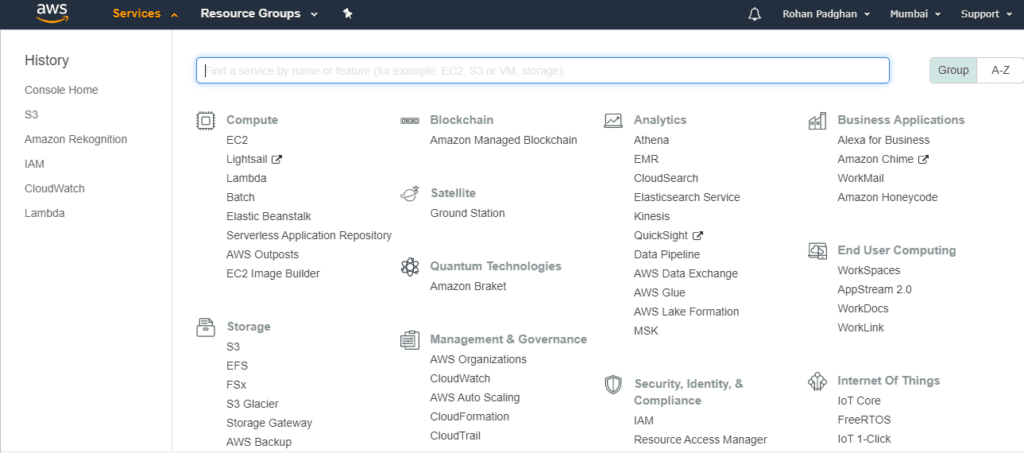The height and width of the screenshot is (453, 1024).
Task: Open EMR service
Action: (646, 159)
